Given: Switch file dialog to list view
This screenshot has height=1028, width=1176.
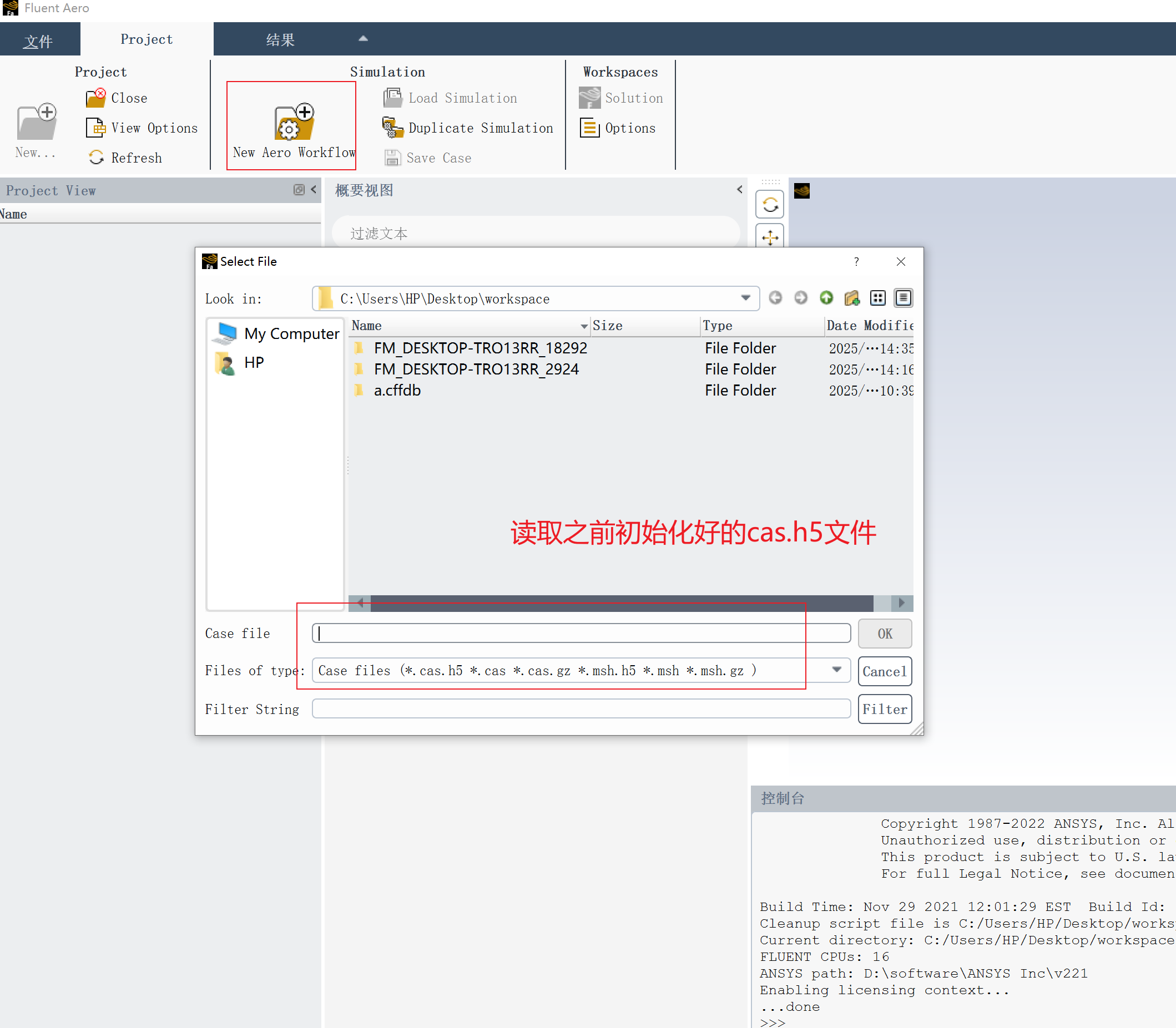Looking at the screenshot, I should click(877, 298).
